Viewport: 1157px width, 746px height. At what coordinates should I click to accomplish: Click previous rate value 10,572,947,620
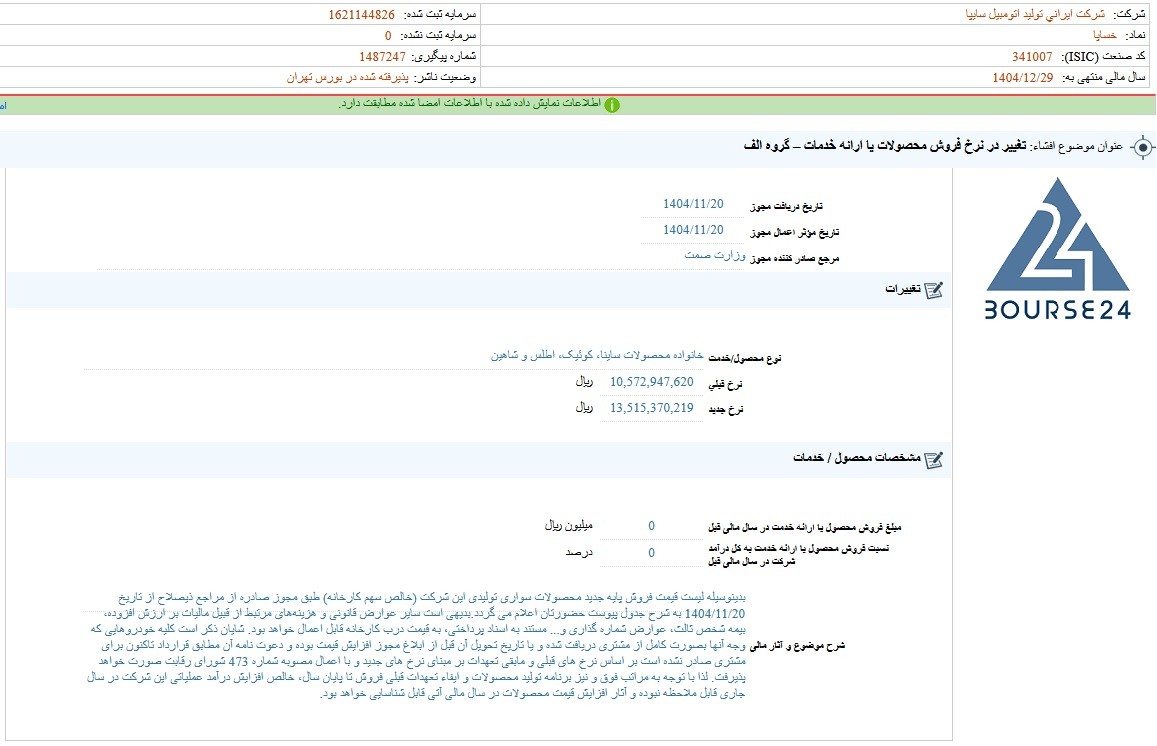coord(652,381)
